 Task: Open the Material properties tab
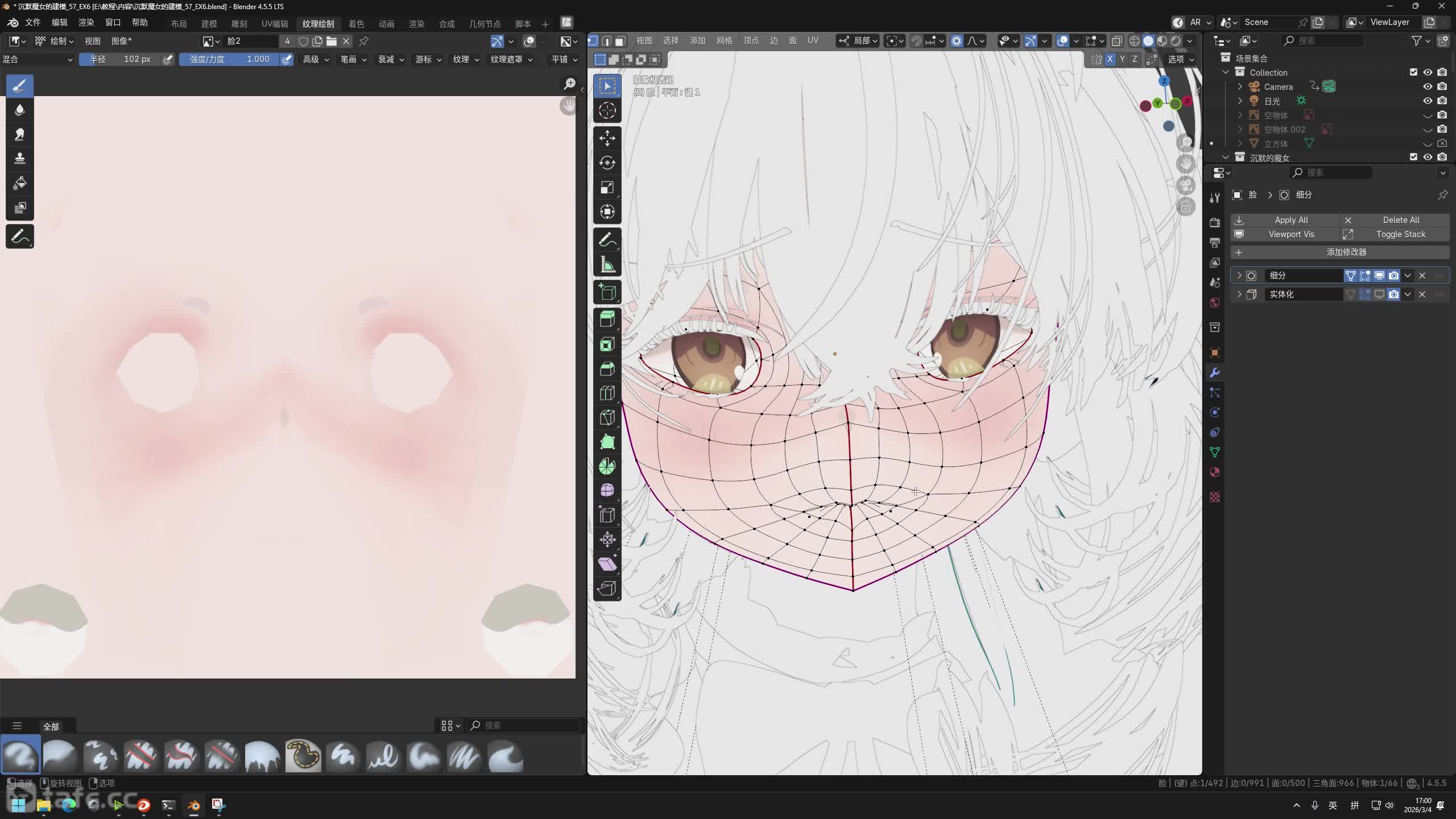1215,472
